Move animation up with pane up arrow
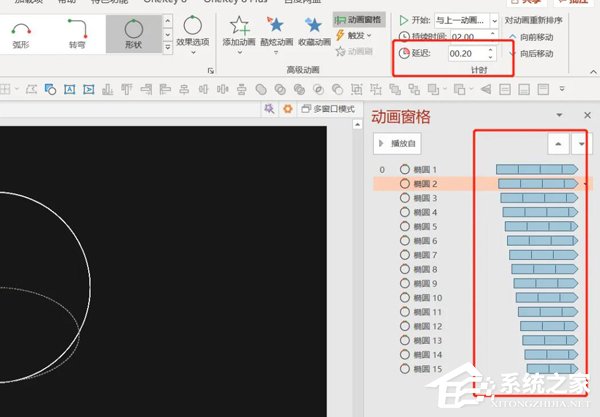 pos(558,144)
